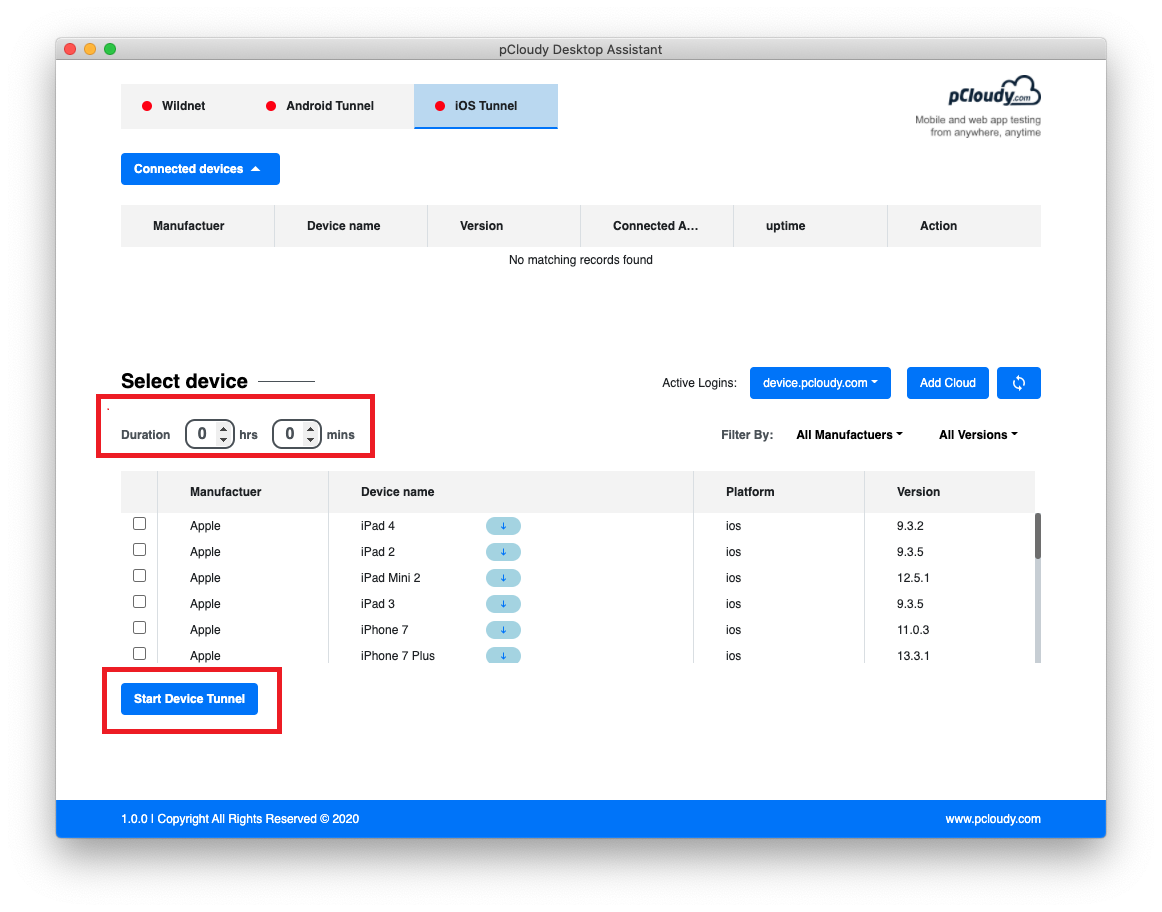Click the download arrow icon for iPad Mini 2
This screenshot has height=912, width=1162.
pos(503,578)
